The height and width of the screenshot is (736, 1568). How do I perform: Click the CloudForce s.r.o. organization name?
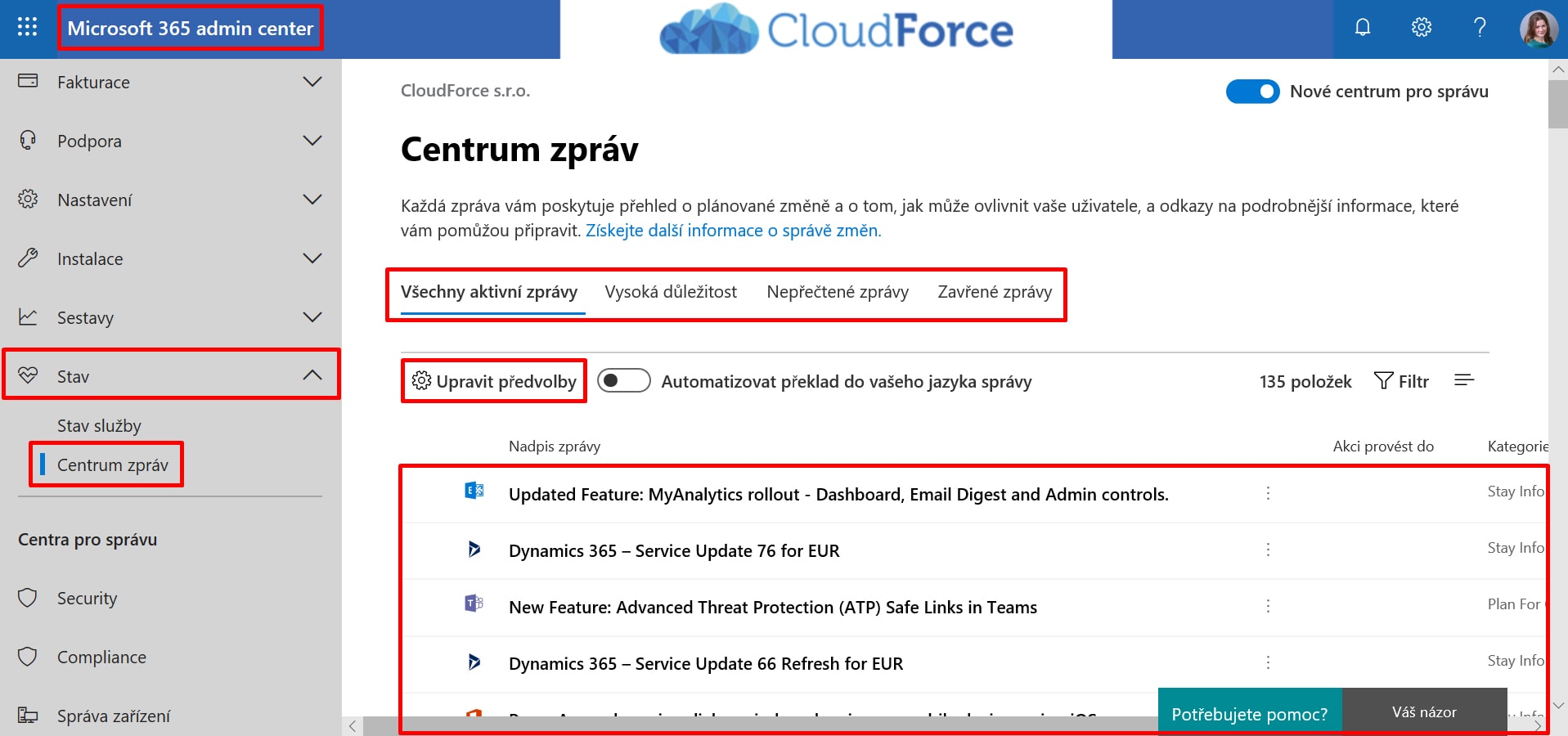[x=465, y=91]
